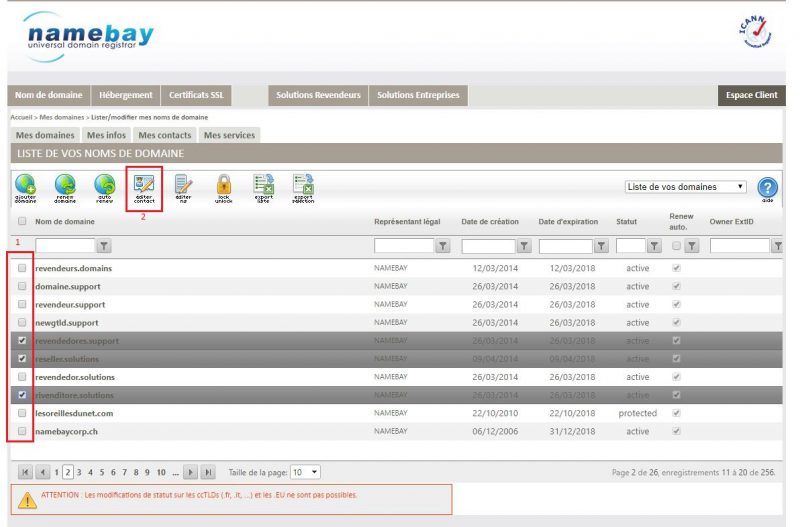Click the Date d'expiration filter funnel
The width and height of the screenshot is (800, 527).
point(601,246)
